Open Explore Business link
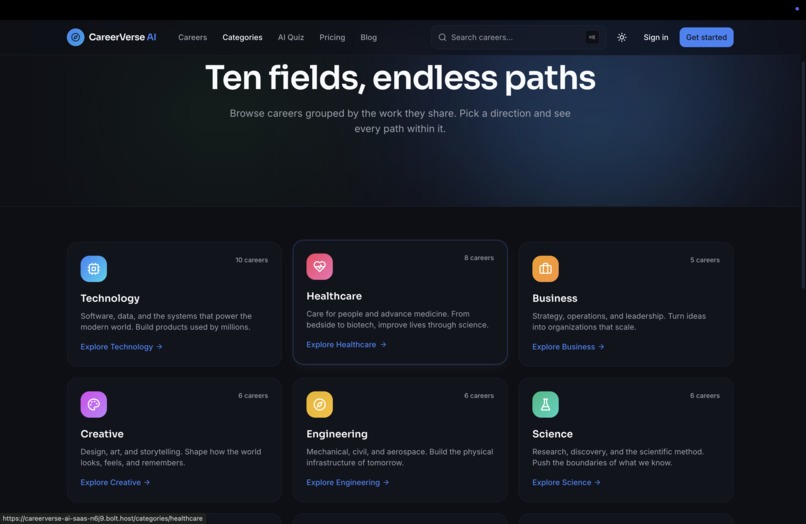Viewport: 806px width, 524px height. (569, 347)
